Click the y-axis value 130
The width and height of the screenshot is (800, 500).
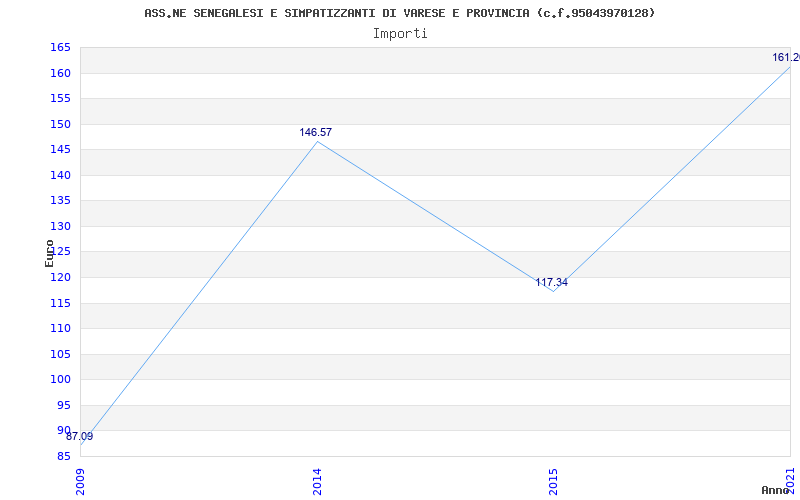tap(60, 226)
